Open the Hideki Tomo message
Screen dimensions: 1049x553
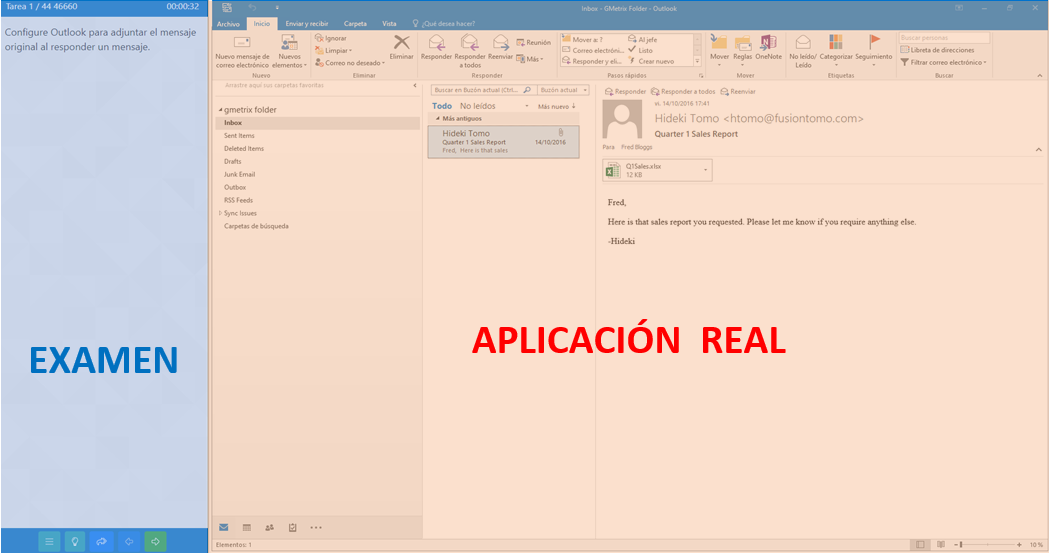click(503, 142)
